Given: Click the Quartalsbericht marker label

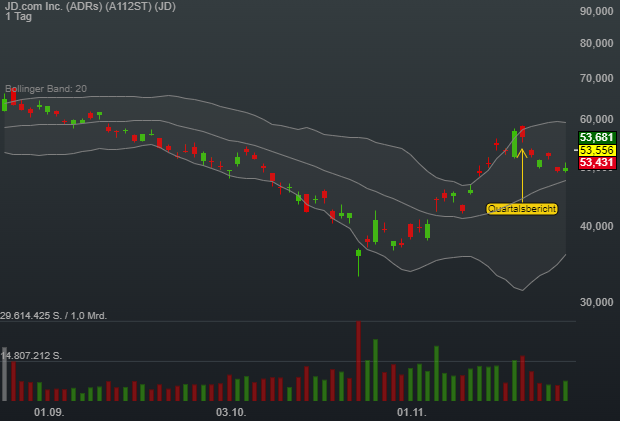Looking at the screenshot, I should tap(522, 209).
